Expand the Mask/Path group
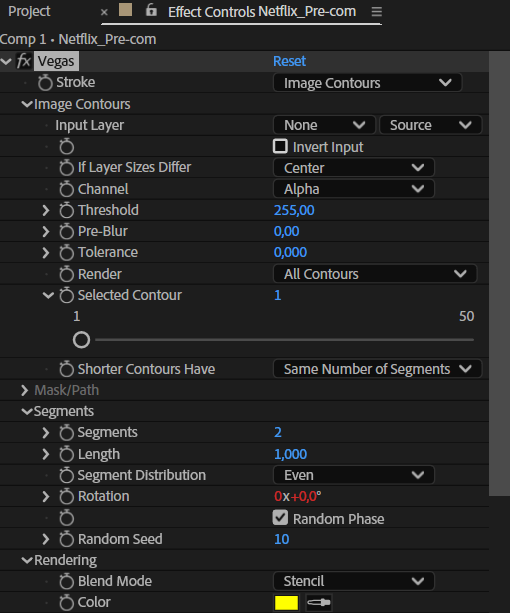The width and height of the screenshot is (510, 613). pyautogui.click(x=25, y=390)
